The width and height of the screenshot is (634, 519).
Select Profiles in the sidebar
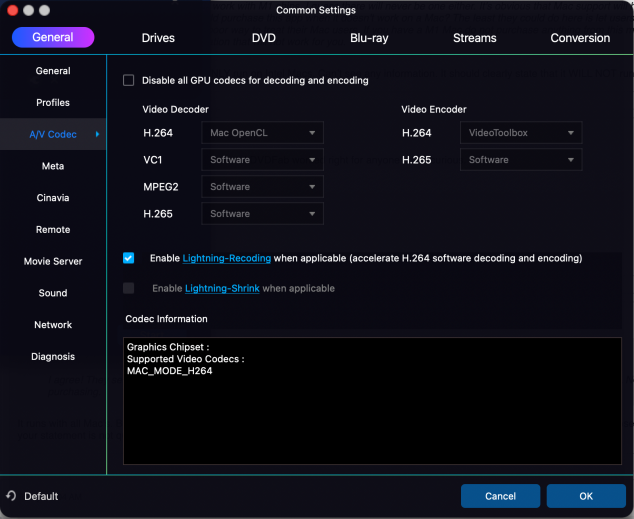coord(53,103)
